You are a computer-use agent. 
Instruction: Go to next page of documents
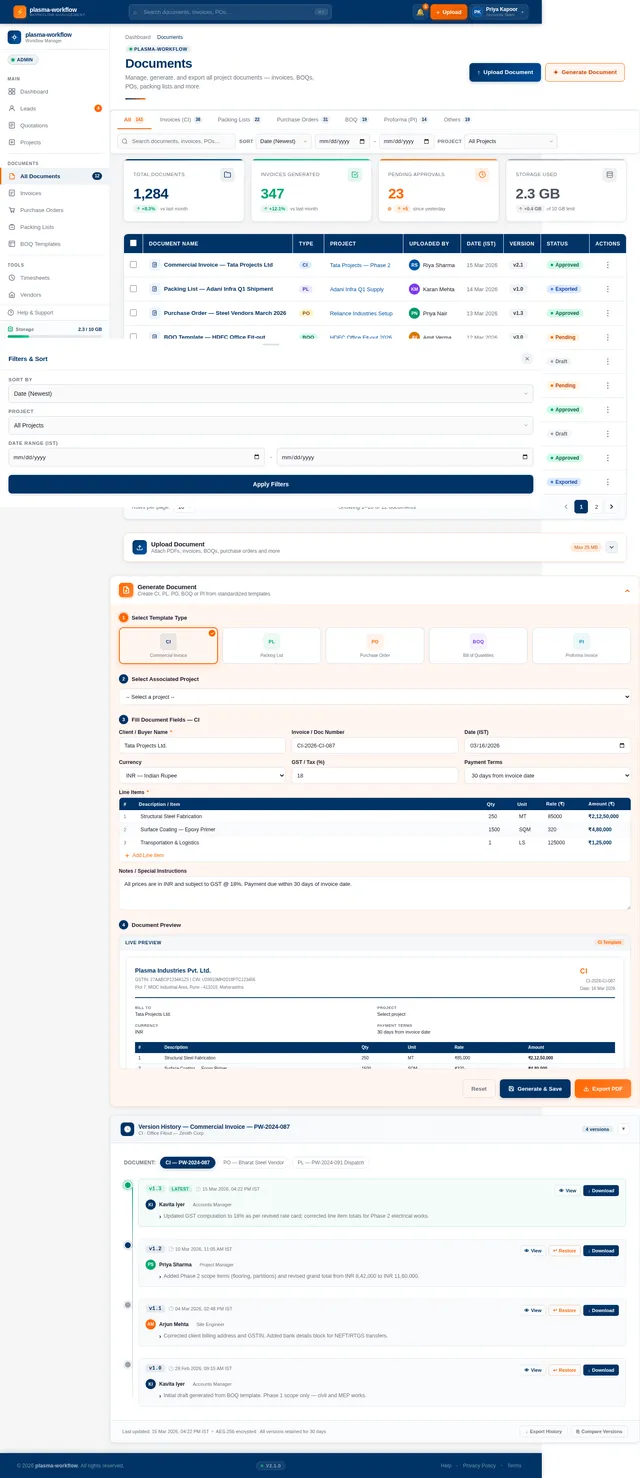pos(612,507)
